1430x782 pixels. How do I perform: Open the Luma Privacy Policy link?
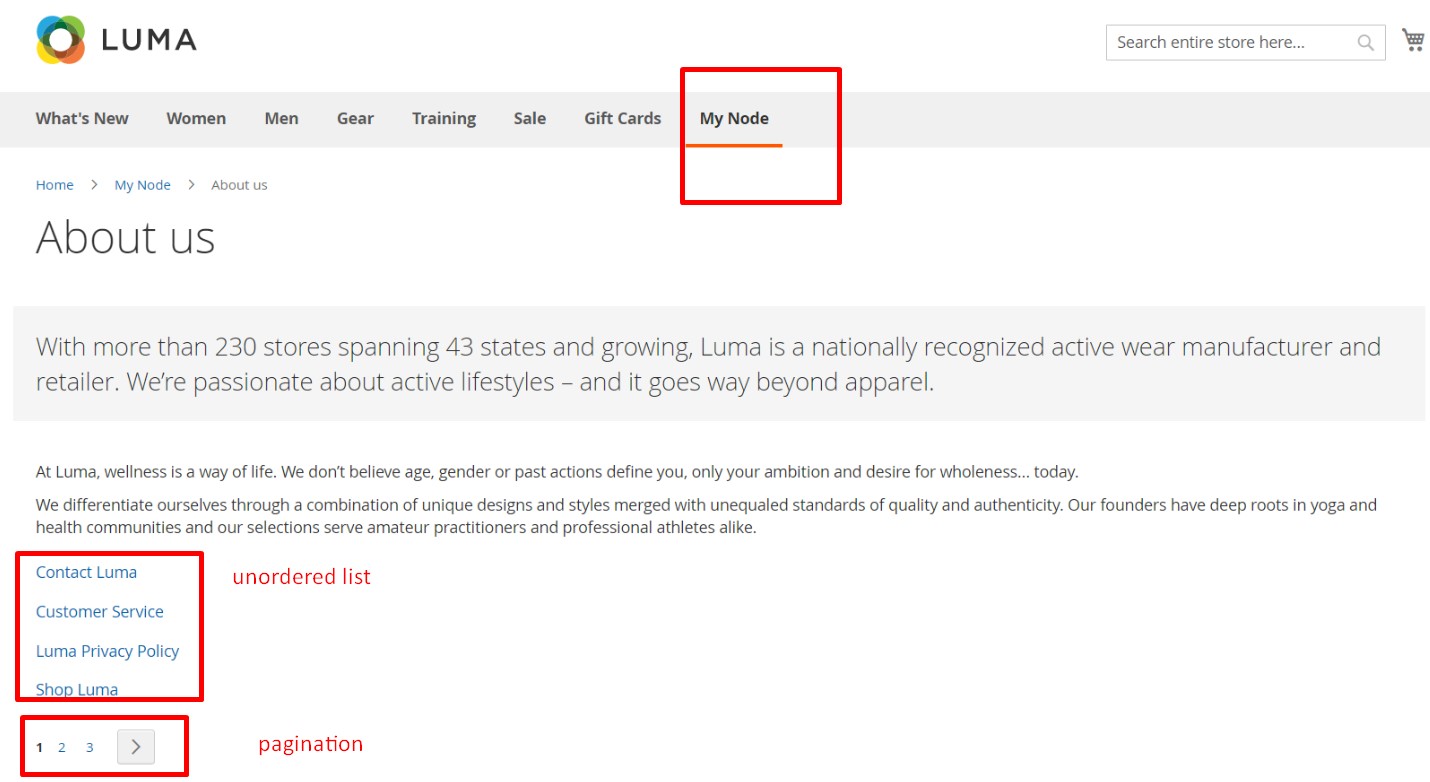click(x=107, y=651)
